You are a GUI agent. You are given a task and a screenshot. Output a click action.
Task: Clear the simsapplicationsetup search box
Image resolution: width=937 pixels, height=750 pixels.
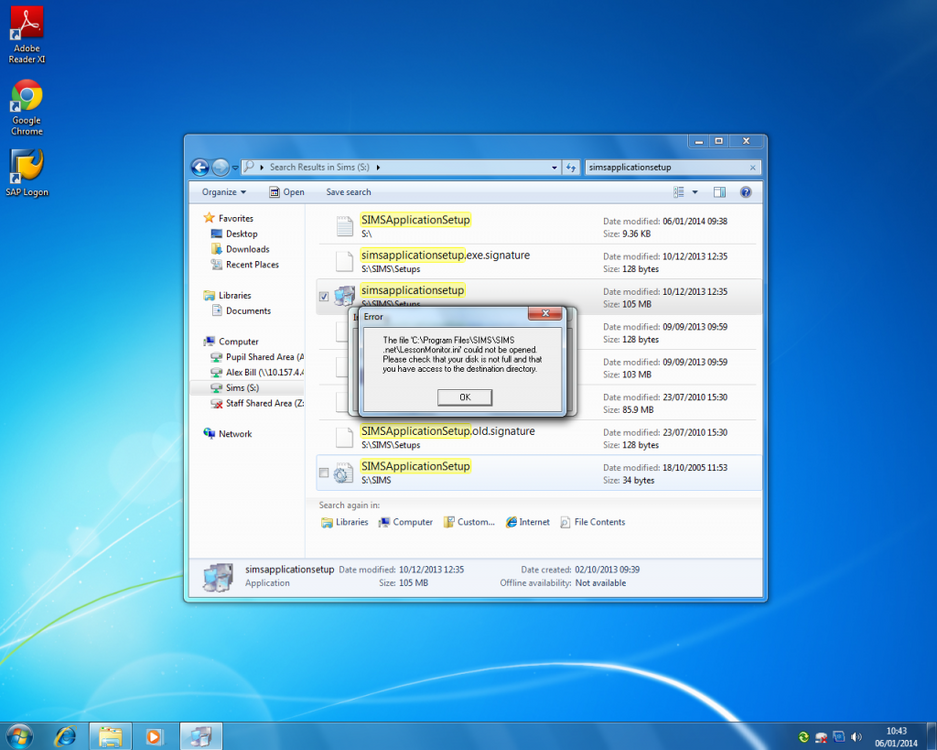[x=752, y=168]
